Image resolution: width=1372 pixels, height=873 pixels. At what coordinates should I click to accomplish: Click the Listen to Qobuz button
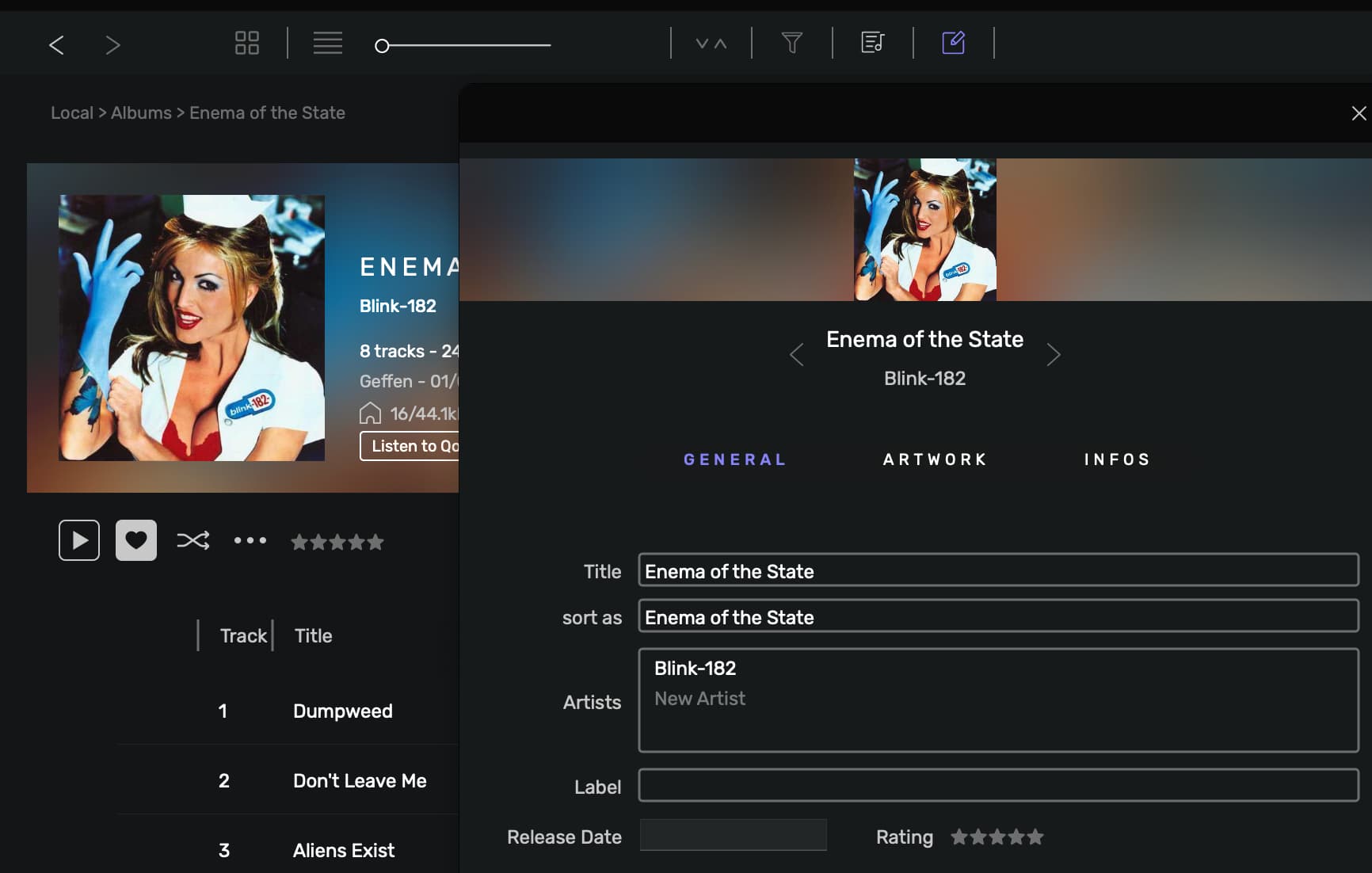(x=410, y=446)
